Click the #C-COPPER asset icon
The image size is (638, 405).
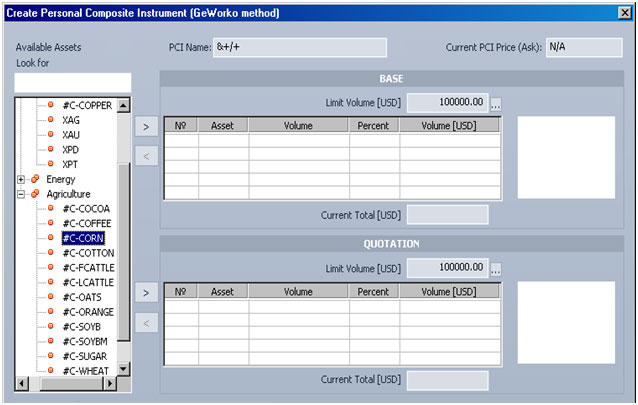(51, 105)
